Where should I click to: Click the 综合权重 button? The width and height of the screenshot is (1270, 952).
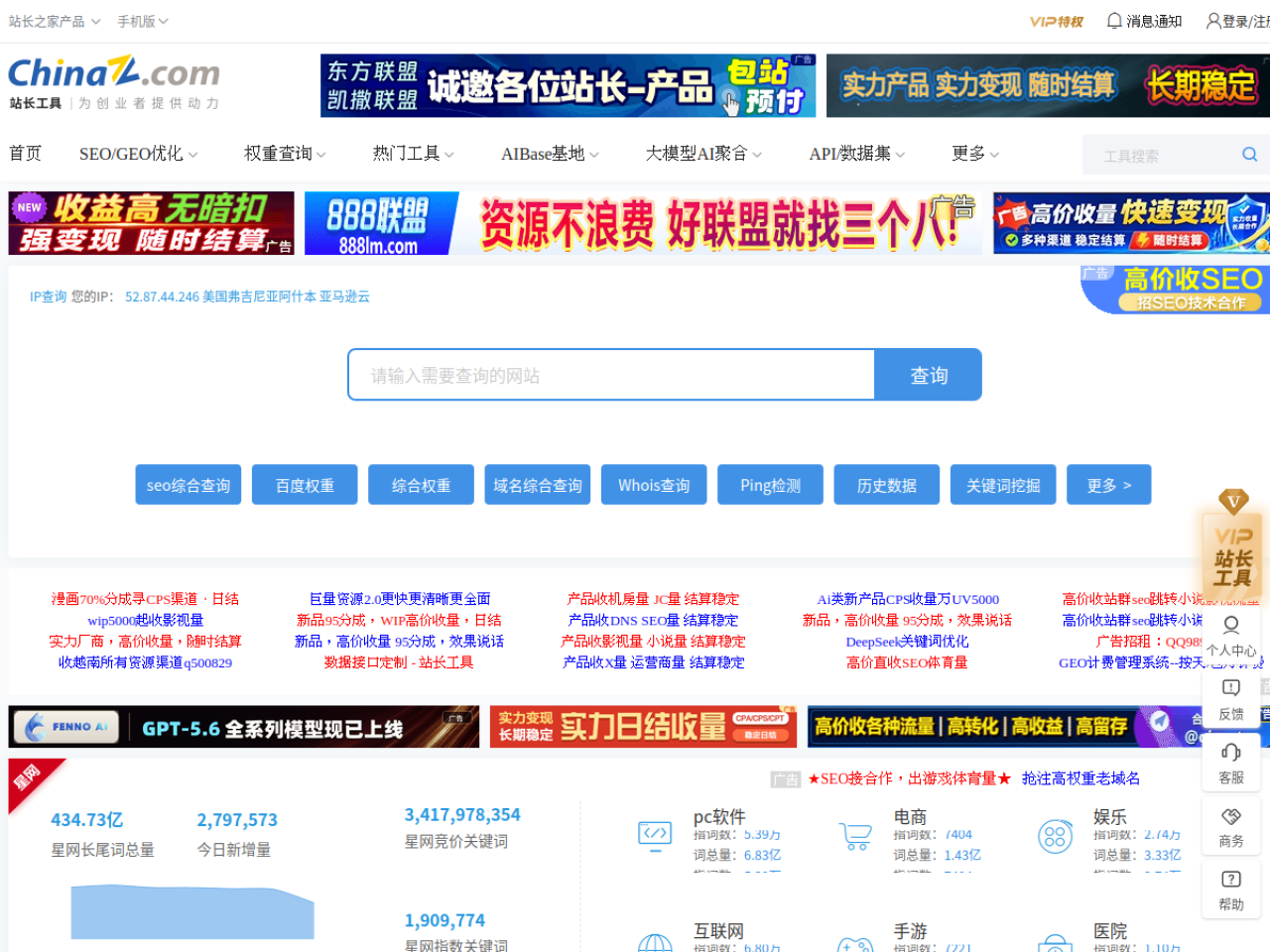tap(421, 485)
